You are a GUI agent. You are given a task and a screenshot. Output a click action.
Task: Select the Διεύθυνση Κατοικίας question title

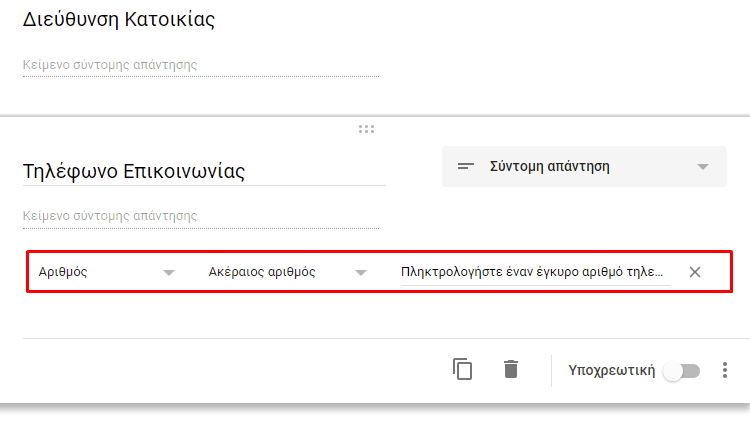point(119,20)
